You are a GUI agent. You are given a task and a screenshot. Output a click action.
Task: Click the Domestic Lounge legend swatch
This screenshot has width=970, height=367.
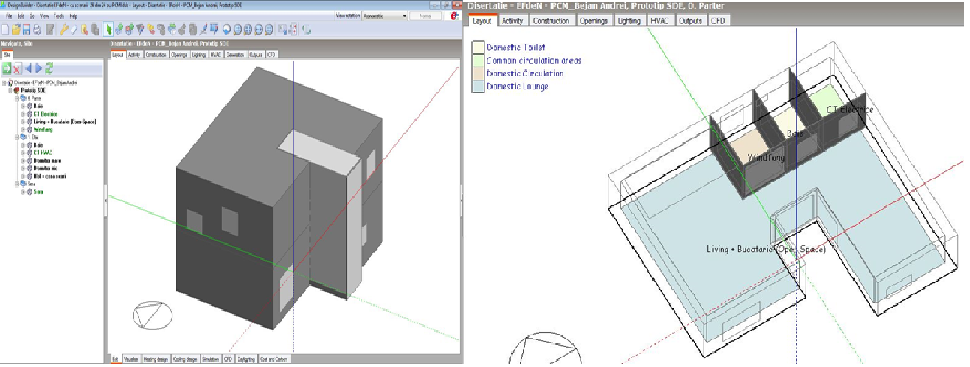point(478,86)
